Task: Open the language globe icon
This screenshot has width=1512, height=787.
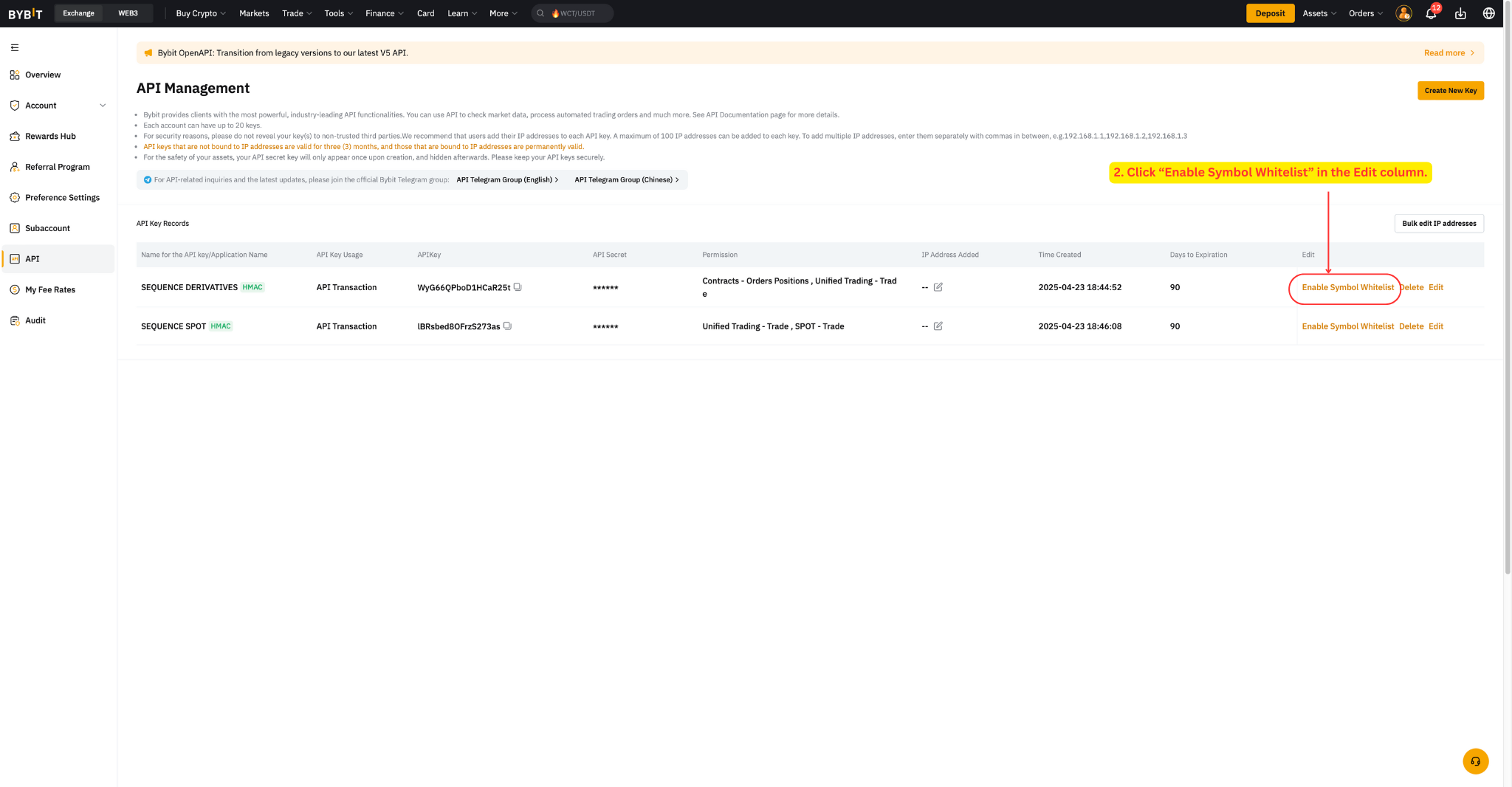Action: 1489,13
